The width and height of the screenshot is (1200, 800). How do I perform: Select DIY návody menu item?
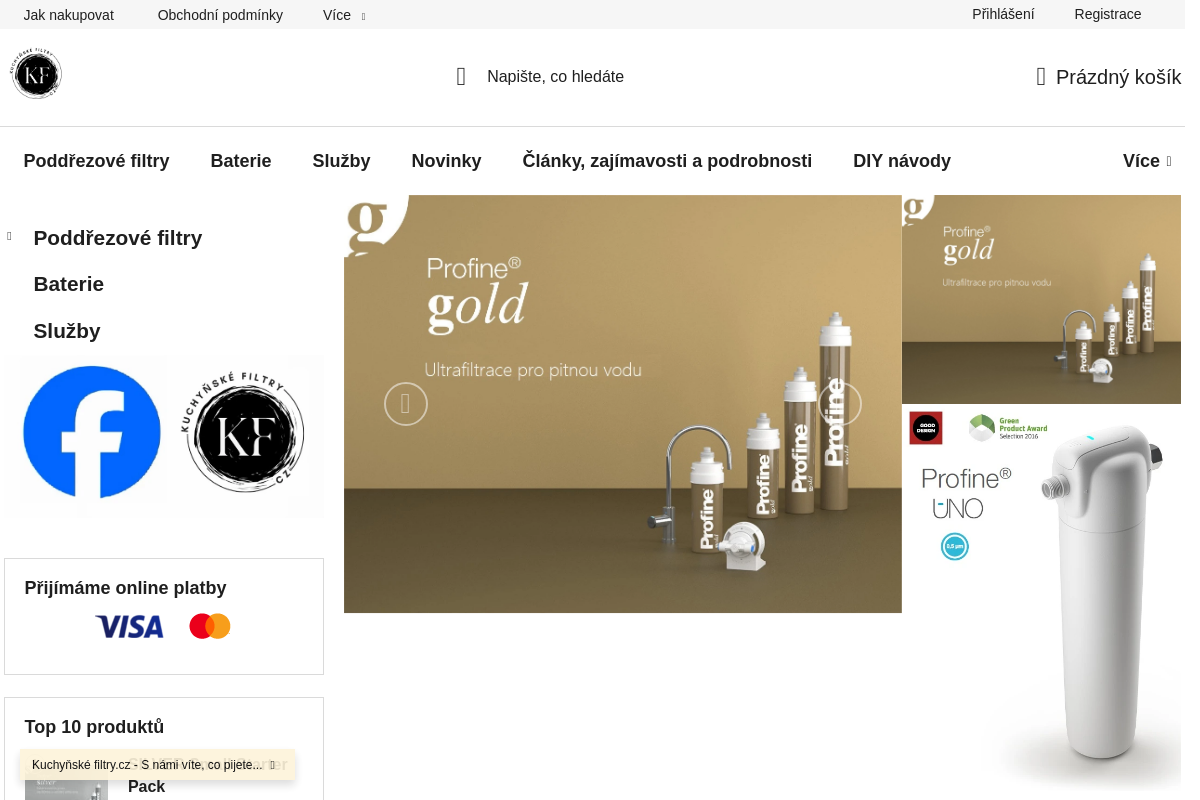(901, 161)
